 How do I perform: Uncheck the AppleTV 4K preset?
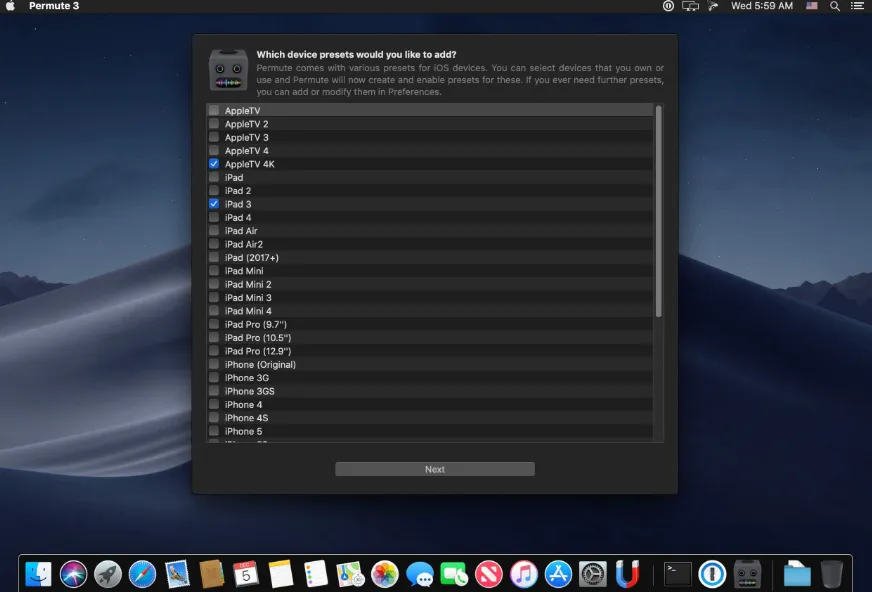coord(214,163)
